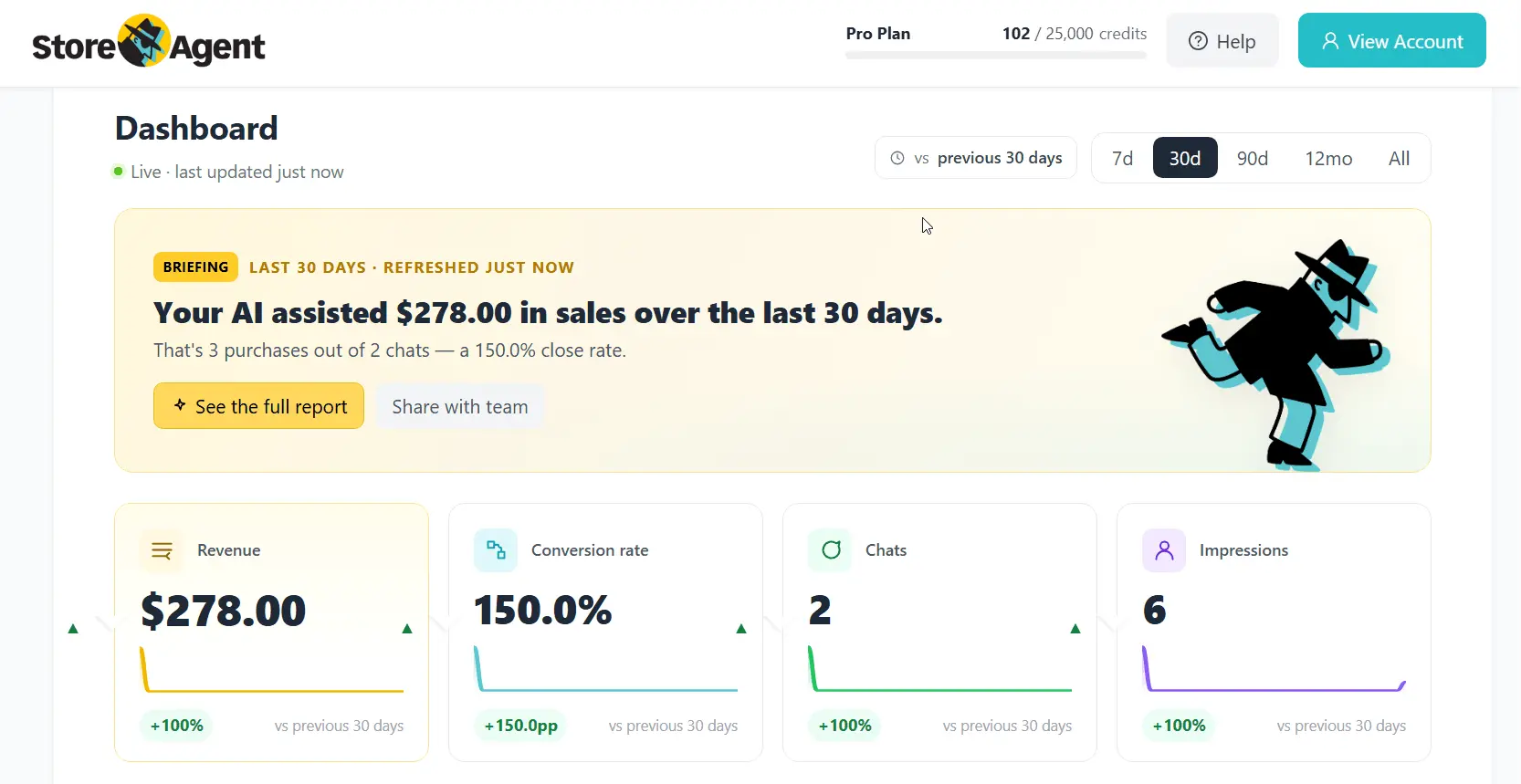1521x784 pixels.
Task: Click the Revenue sparkline chart
Action: tap(272, 669)
